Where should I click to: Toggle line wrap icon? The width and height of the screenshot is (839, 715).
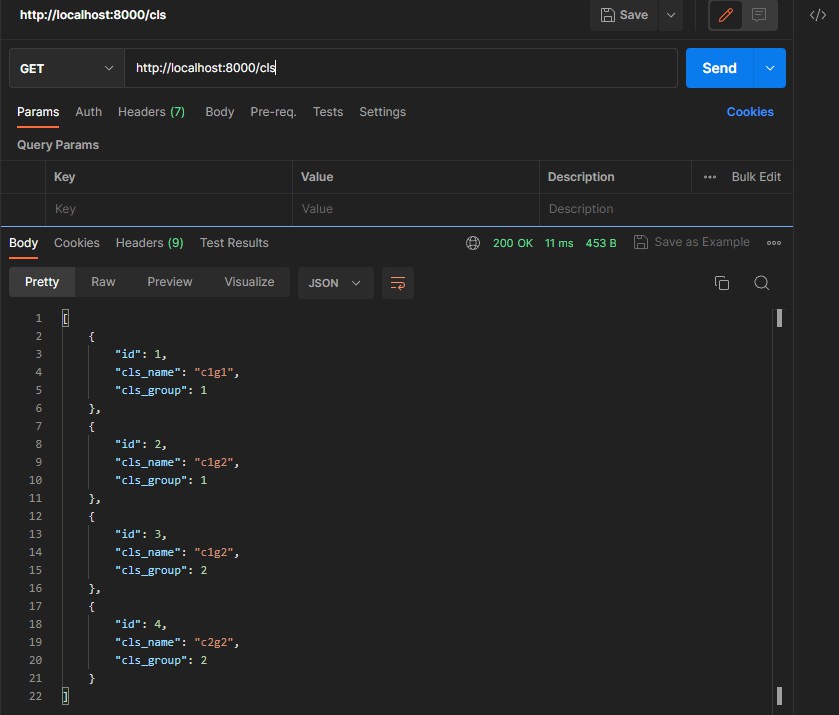398,283
